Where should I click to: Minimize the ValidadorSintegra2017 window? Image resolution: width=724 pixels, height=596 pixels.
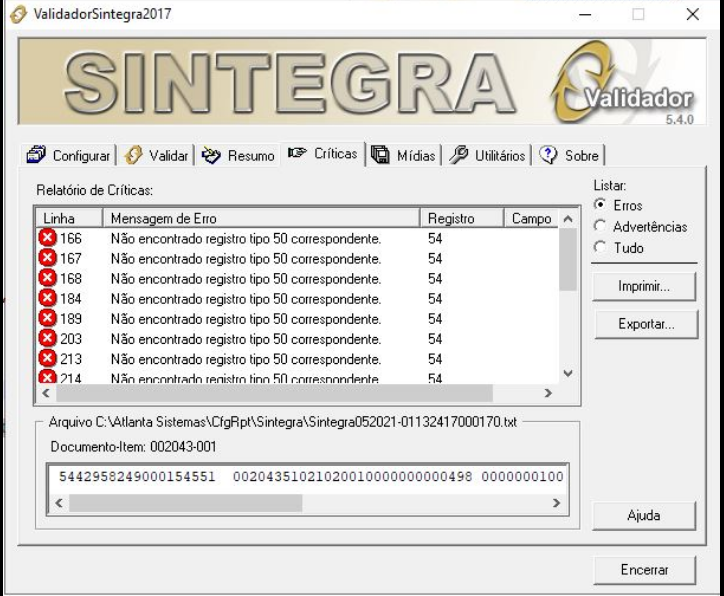pyautogui.click(x=585, y=14)
